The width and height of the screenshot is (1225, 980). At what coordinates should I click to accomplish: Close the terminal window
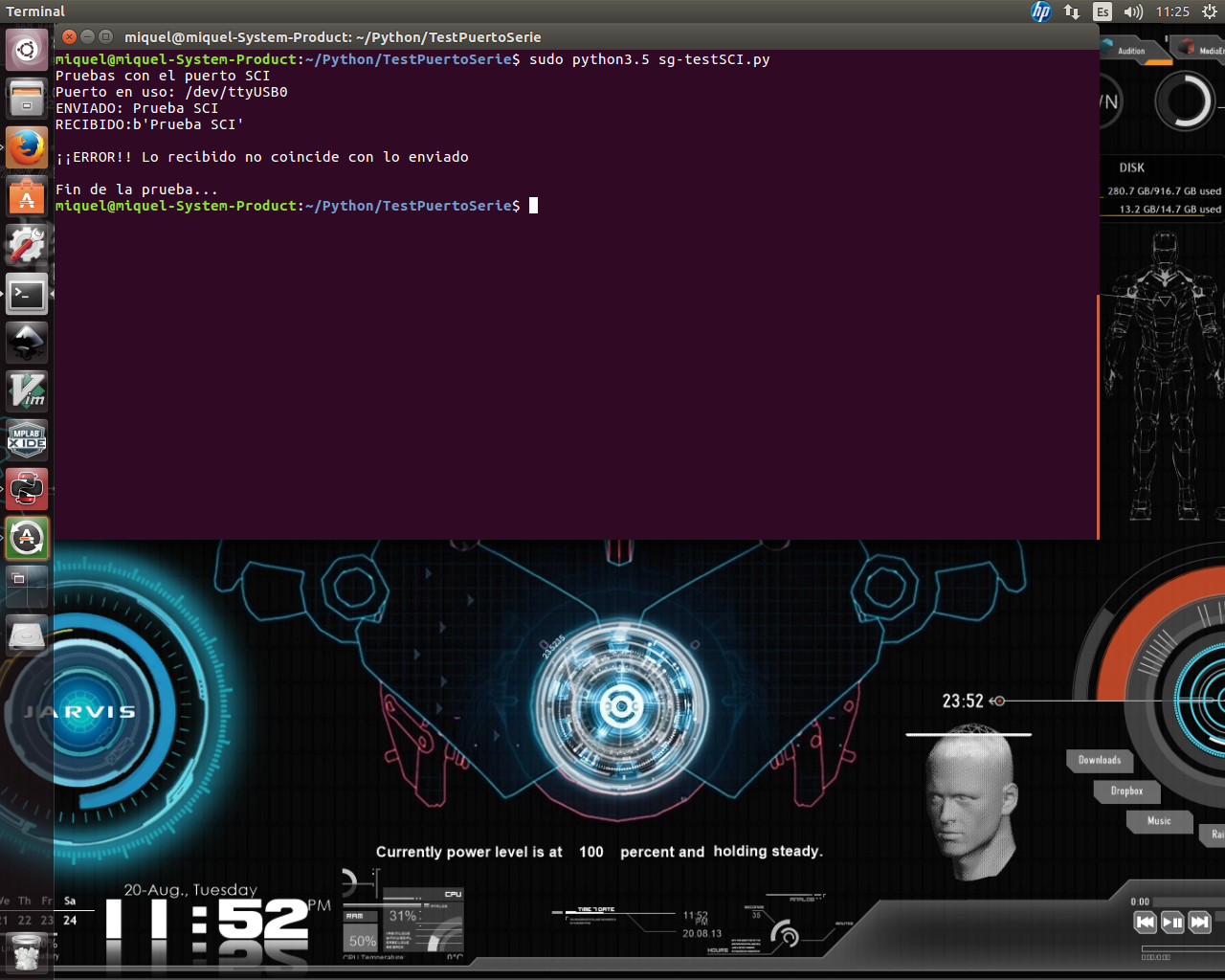coord(69,36)
